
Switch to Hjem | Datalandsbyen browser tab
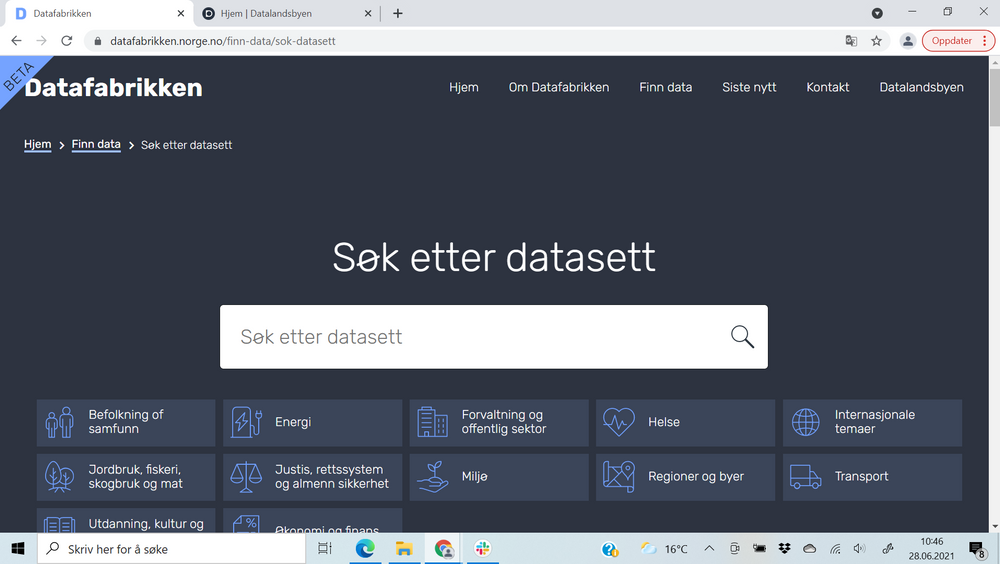coord(286,13)
